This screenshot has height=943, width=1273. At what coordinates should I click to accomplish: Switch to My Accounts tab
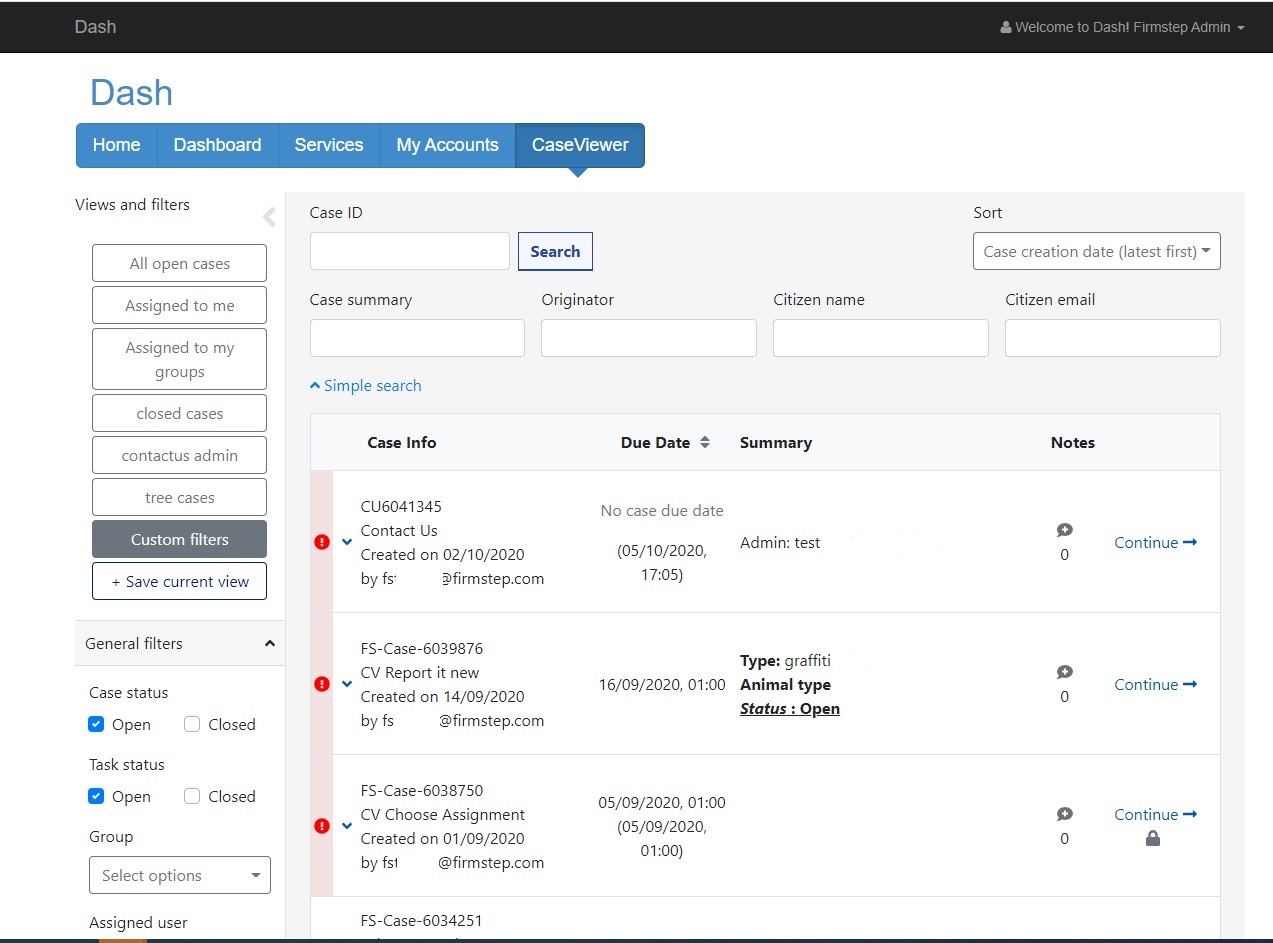pos(447,145)
